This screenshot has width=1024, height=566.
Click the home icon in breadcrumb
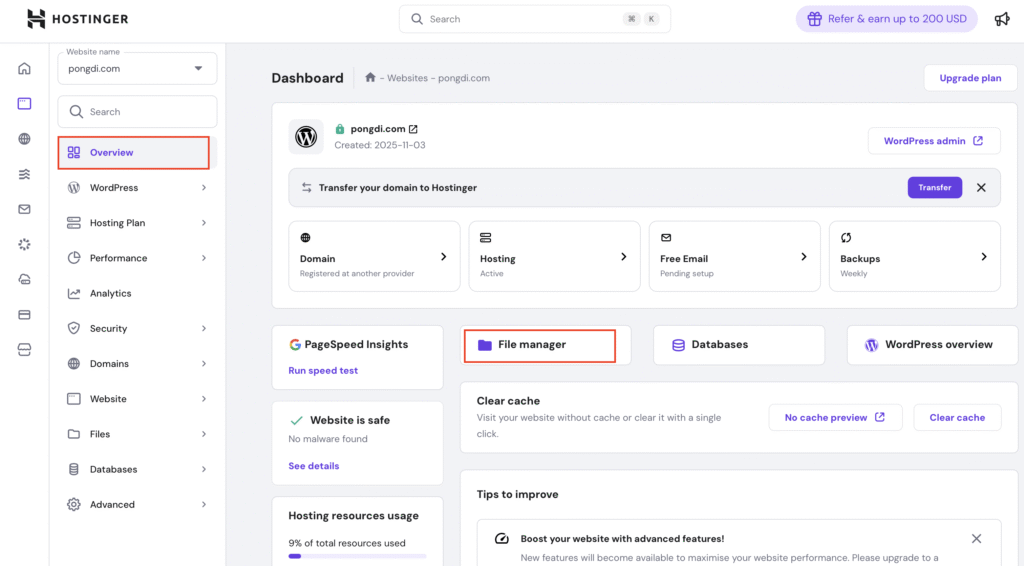pyautogui.click(x=370, y=78)
